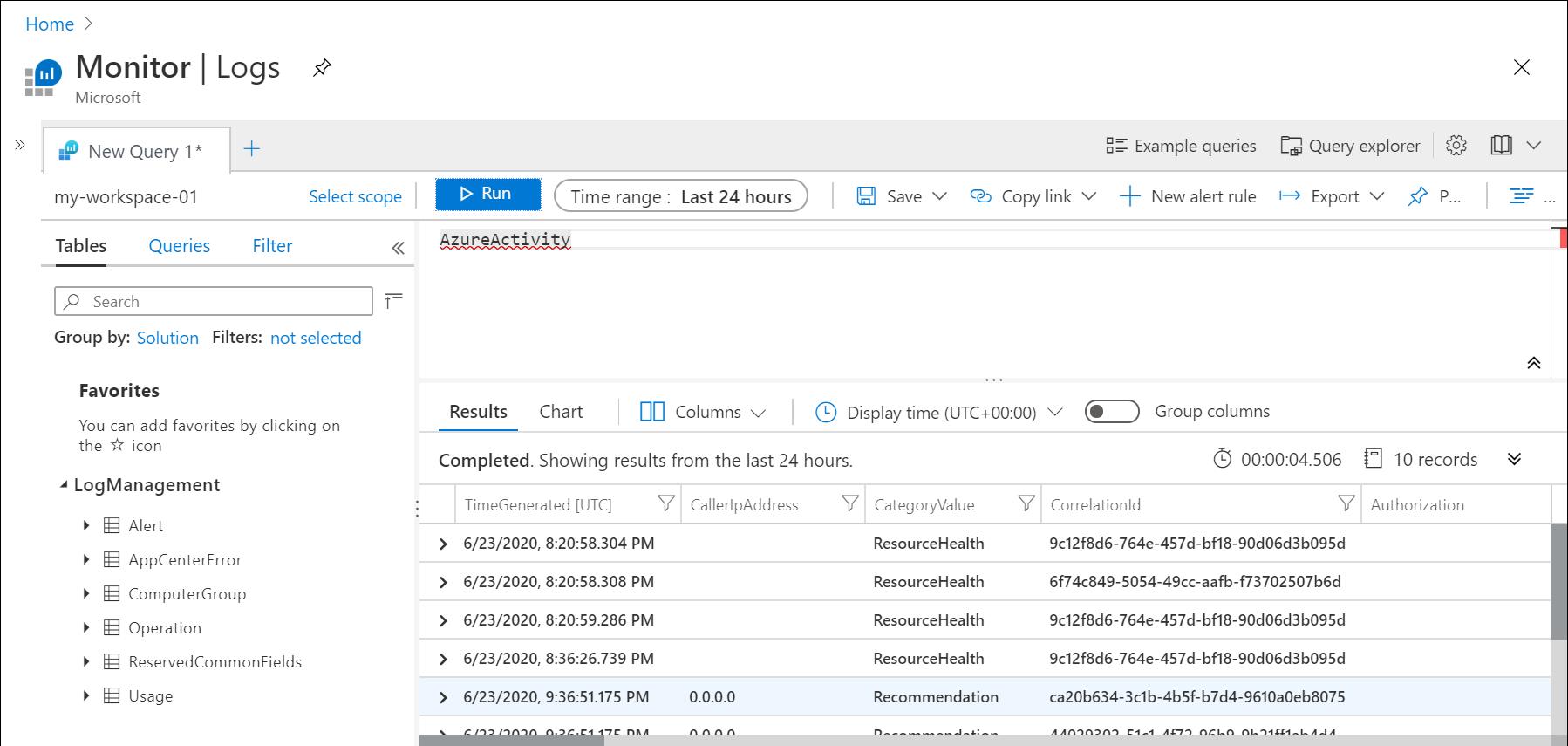Click the results horizontal scrollbar
1568x746 pixels.
pos(512,740)
